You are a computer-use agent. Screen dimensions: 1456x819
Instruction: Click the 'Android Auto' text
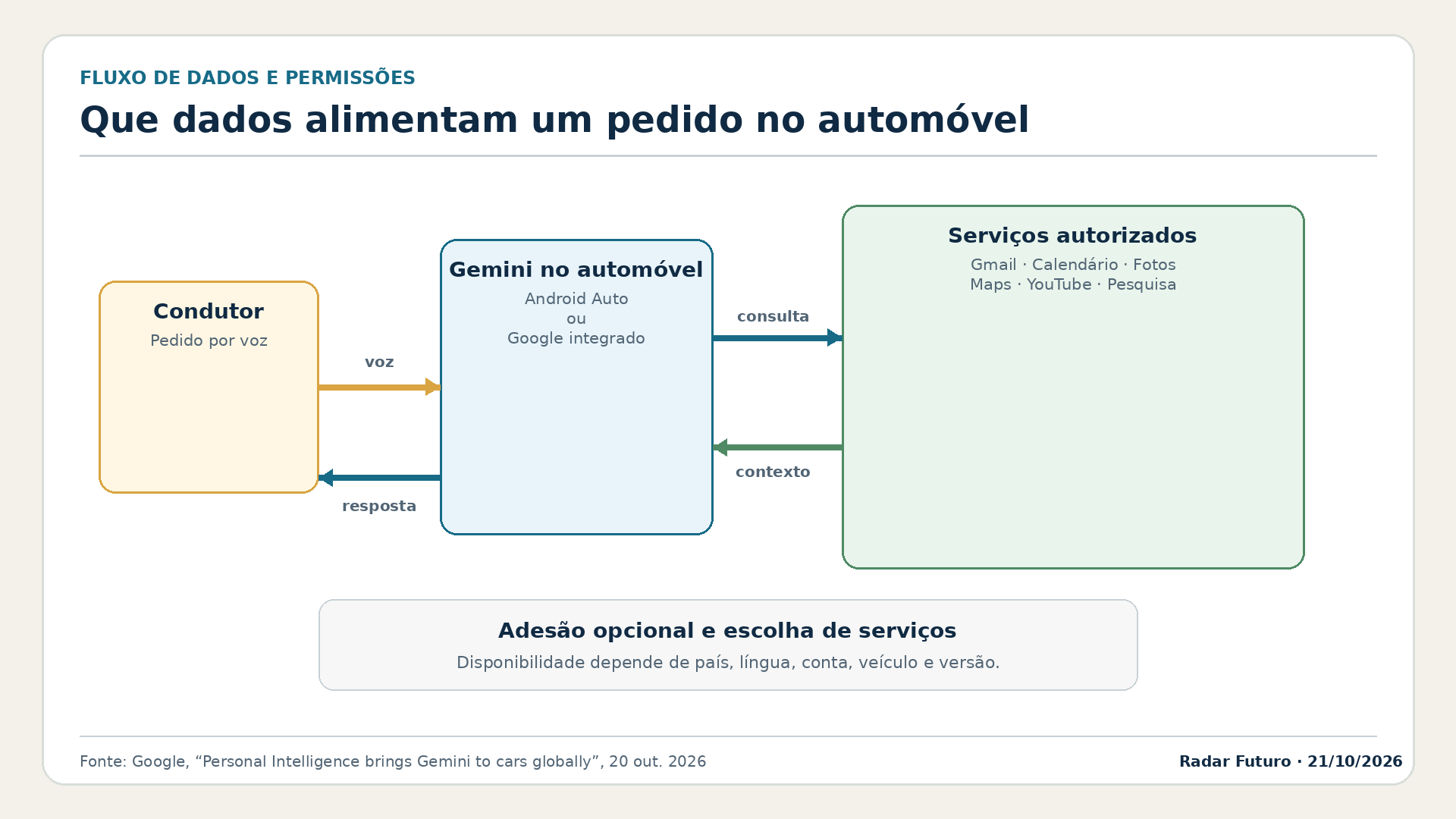click(576, 299)
